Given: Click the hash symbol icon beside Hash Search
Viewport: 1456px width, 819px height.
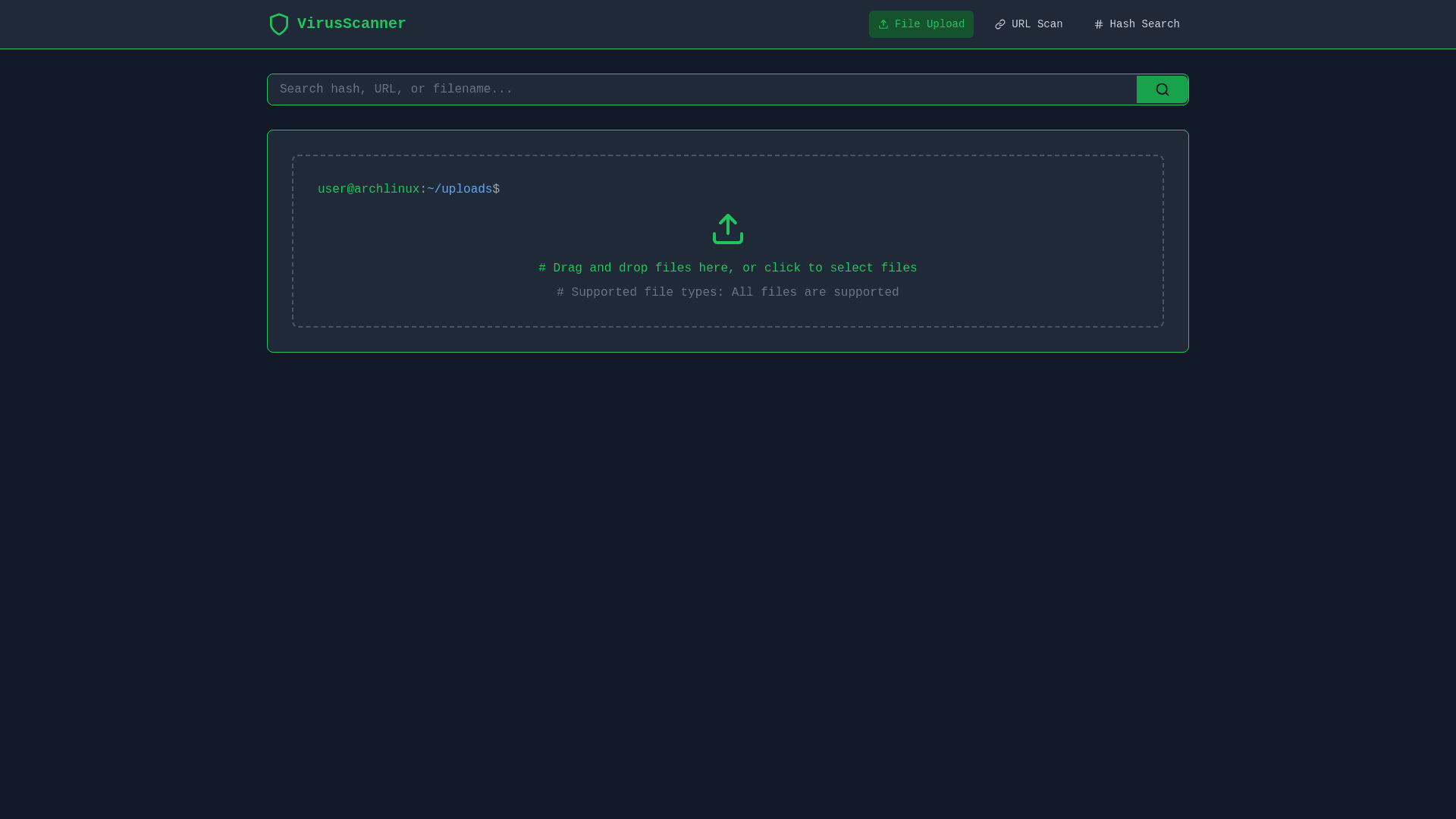Looking at the screenshot, I should pos(1099,25).
